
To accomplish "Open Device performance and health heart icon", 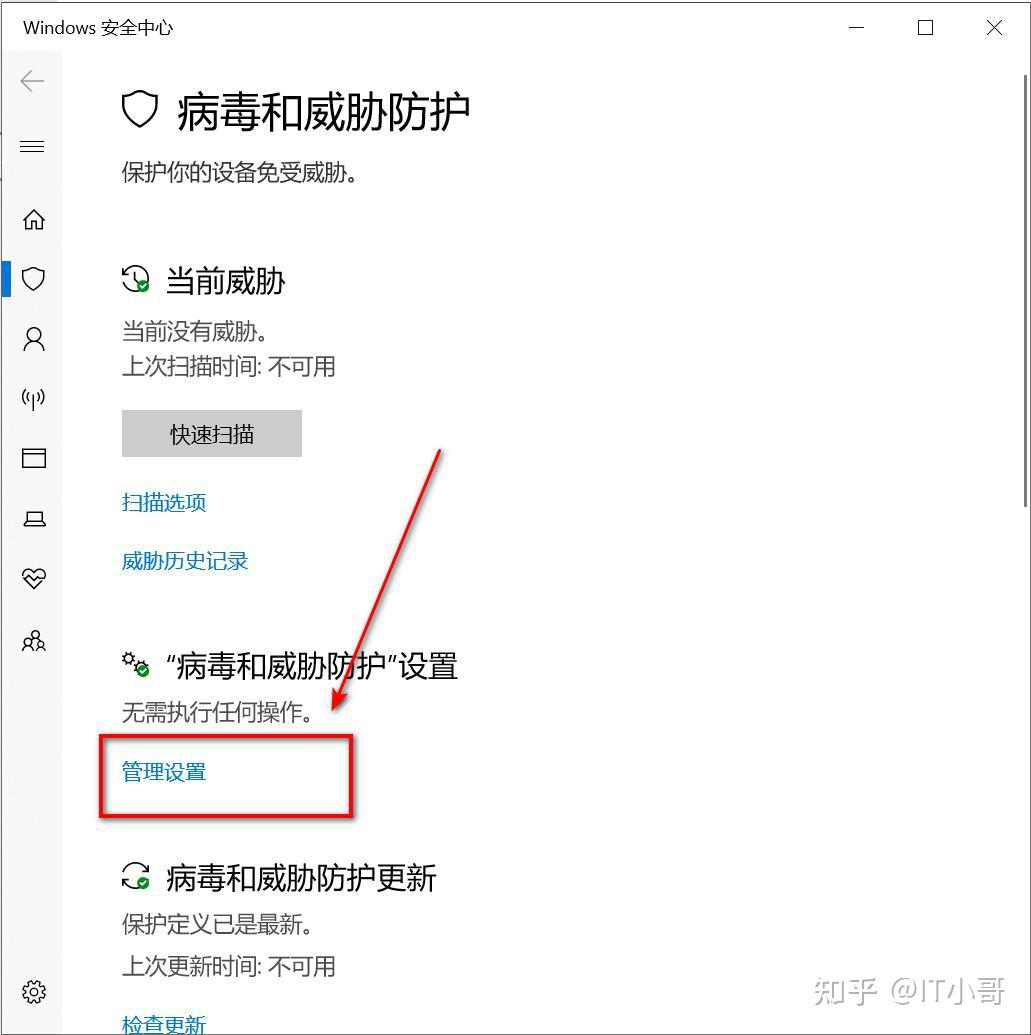I will [x=34, y=579].
